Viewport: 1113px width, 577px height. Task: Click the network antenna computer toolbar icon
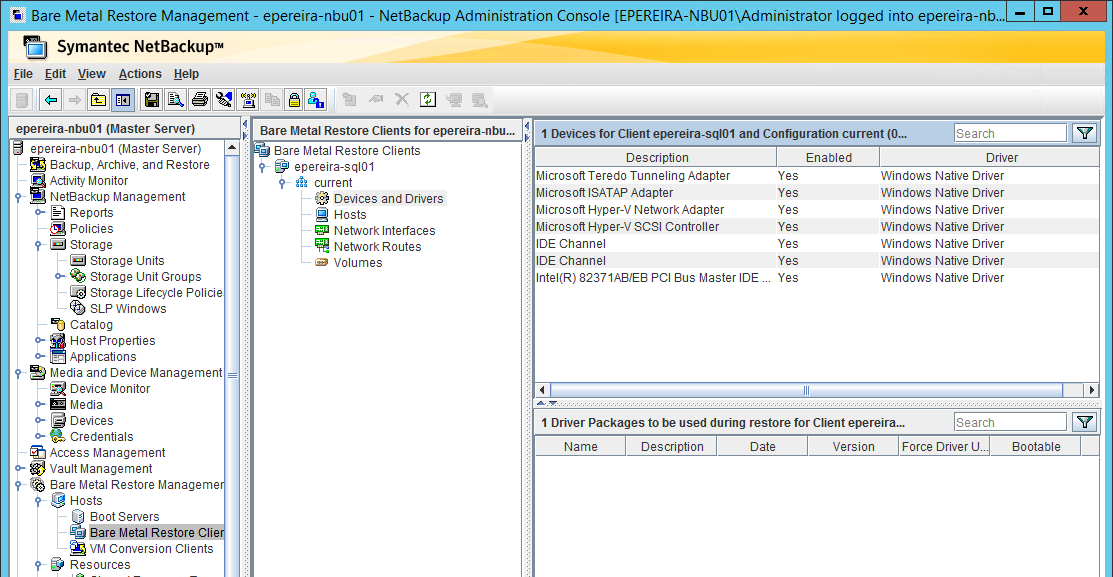tap(248, 100)
